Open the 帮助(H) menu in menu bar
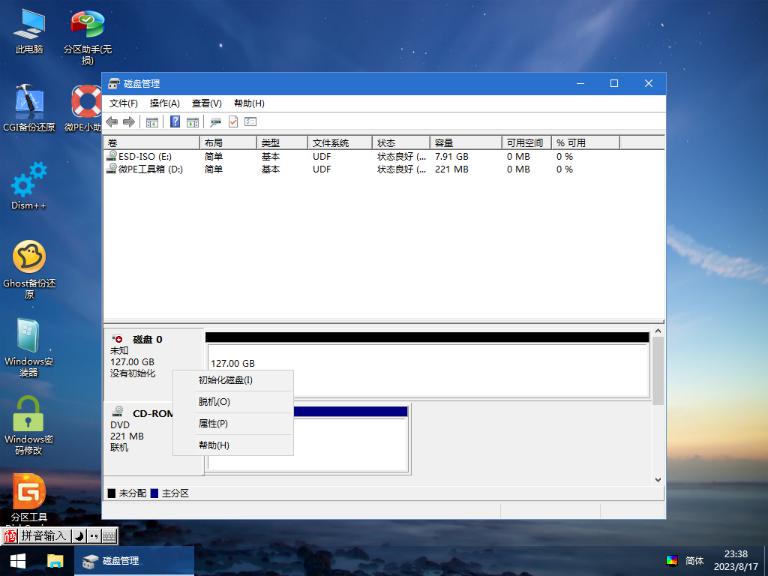Screen dimensions: 768x576 tap(249, 103)
